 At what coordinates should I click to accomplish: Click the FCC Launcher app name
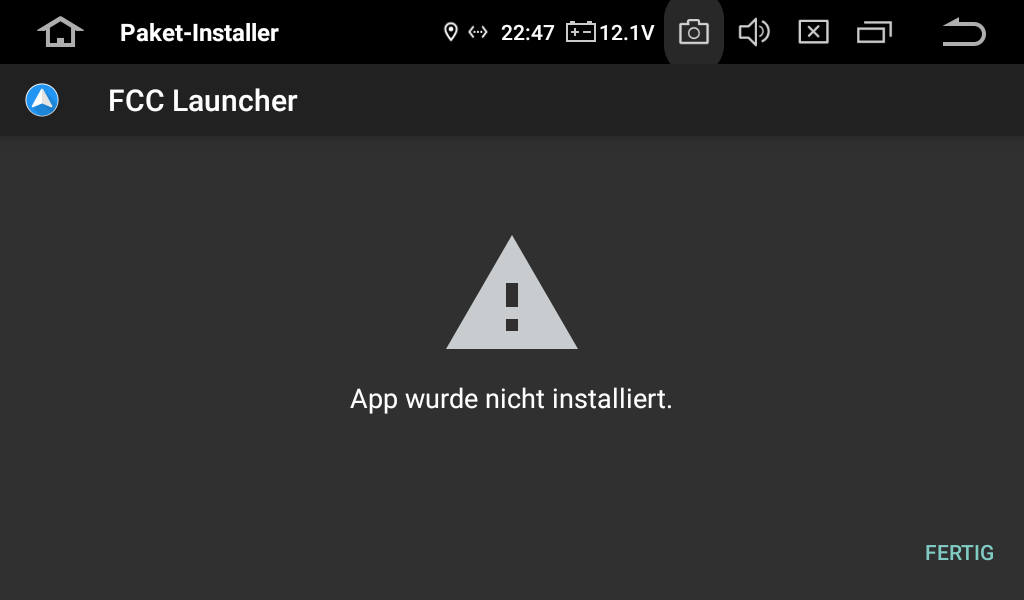click(202, 101)
